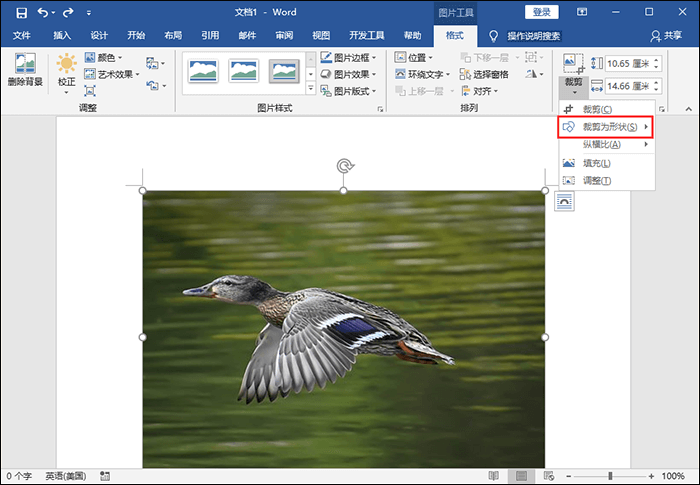Click the rotation handle above the picture

click(x=344, y=166)
